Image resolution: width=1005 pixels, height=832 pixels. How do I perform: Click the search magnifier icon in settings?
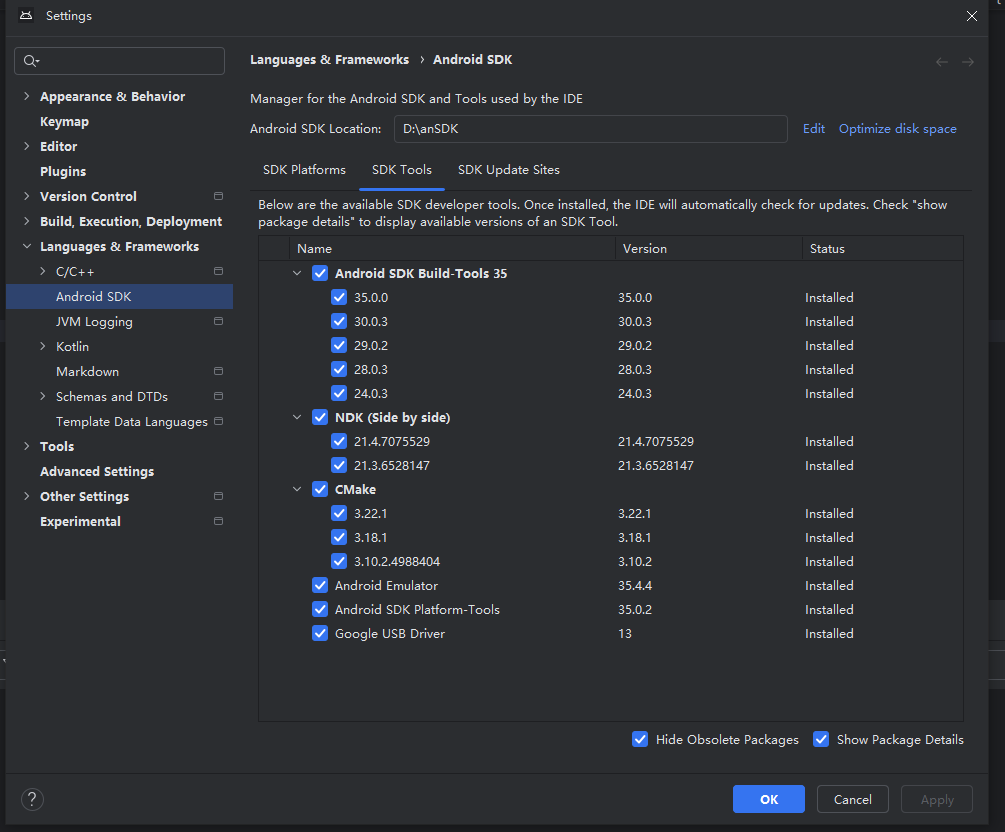30,61
